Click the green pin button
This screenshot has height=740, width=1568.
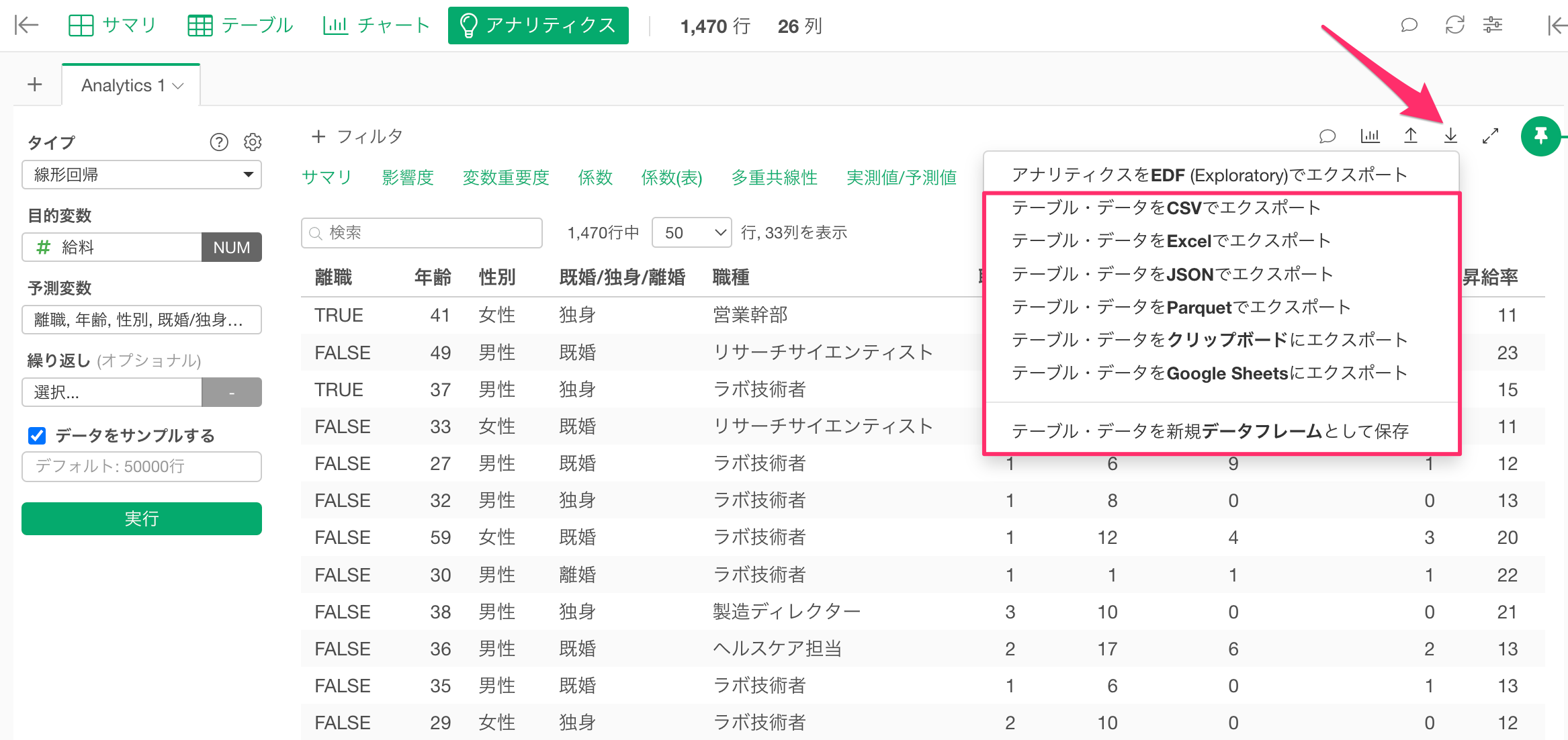1540,136
